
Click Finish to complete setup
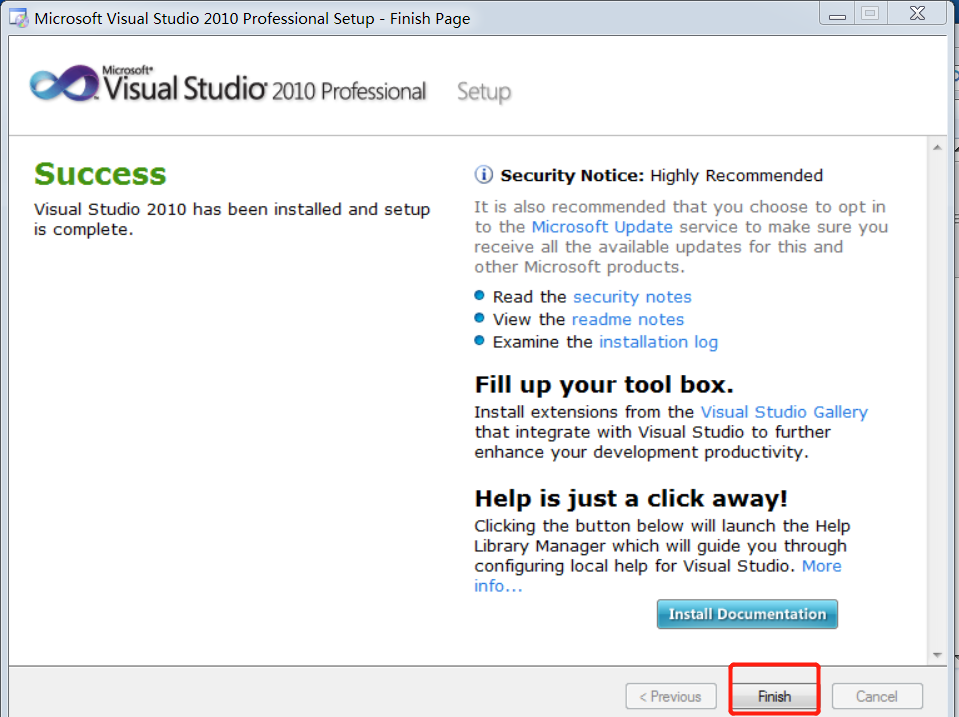click(x=774, y=696)
